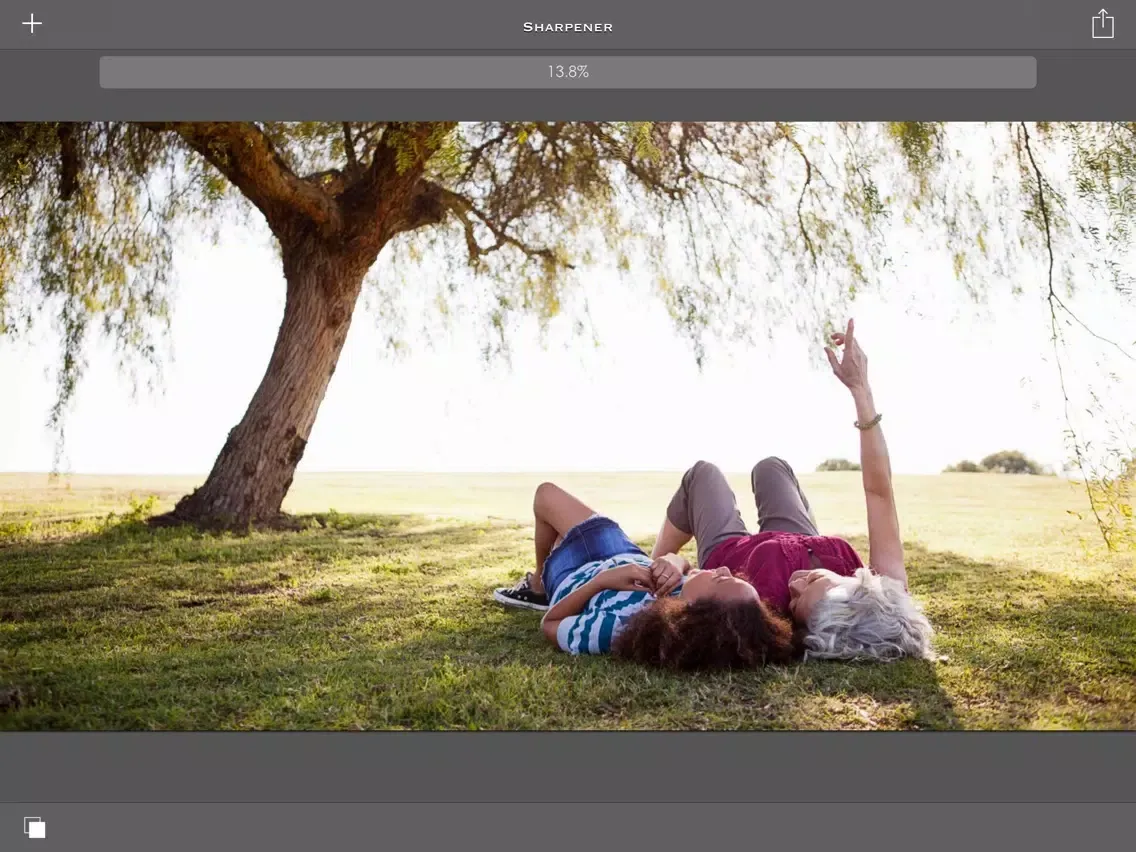Click the Sharpener title text
This screenshot has width=1136, height=852.
pyautogui.click(x=567, y=27)
